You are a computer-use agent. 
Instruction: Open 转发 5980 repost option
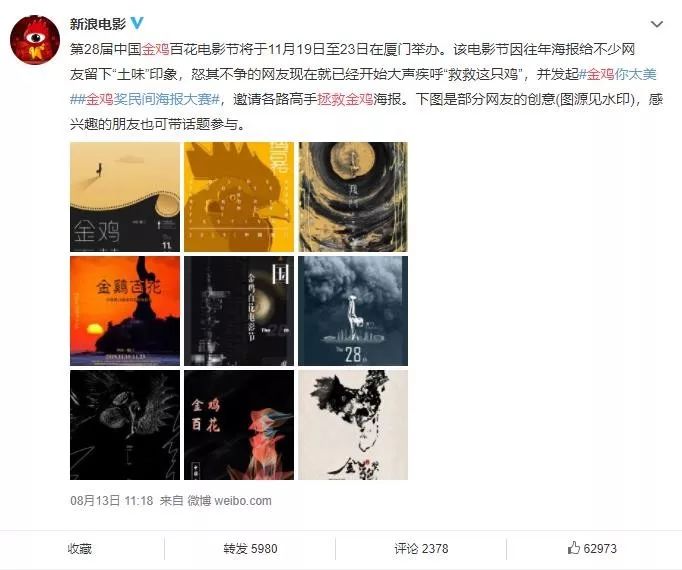250,549
